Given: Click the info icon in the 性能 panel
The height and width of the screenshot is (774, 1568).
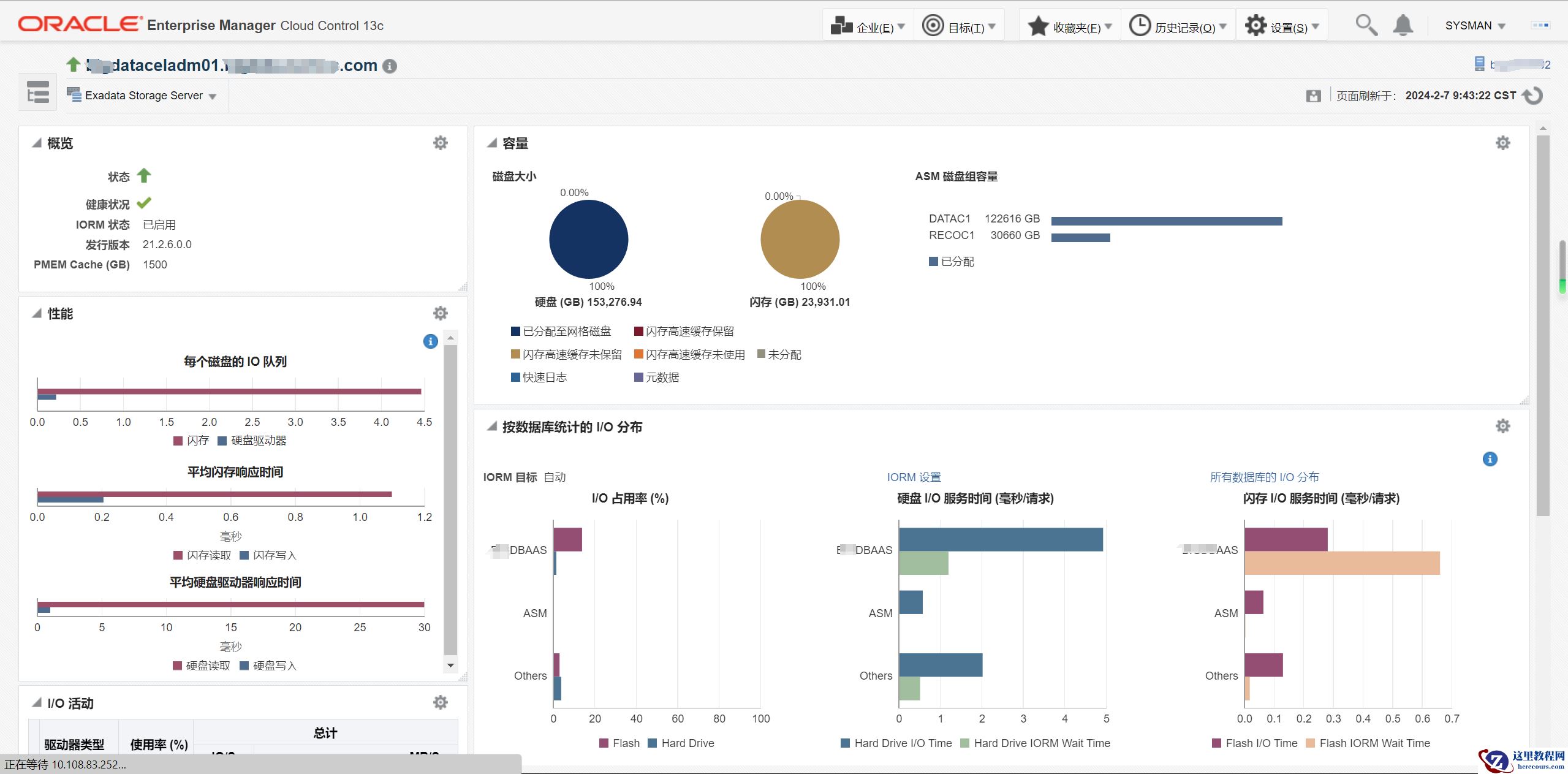Looking at the screenshot, I should coord(431,341).
